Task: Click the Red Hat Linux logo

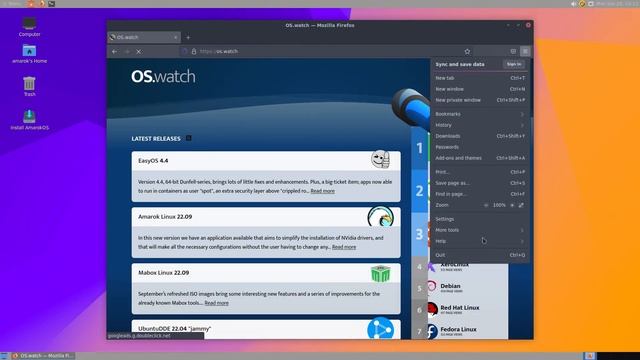Action: [x=432, y=309]
